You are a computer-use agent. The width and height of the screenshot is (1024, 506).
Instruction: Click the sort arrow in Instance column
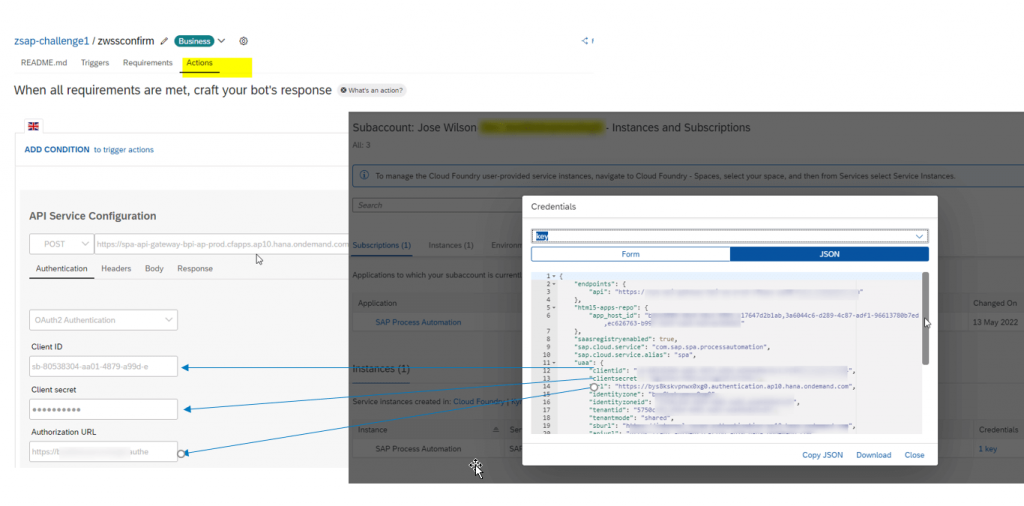(x=495, y=430)
